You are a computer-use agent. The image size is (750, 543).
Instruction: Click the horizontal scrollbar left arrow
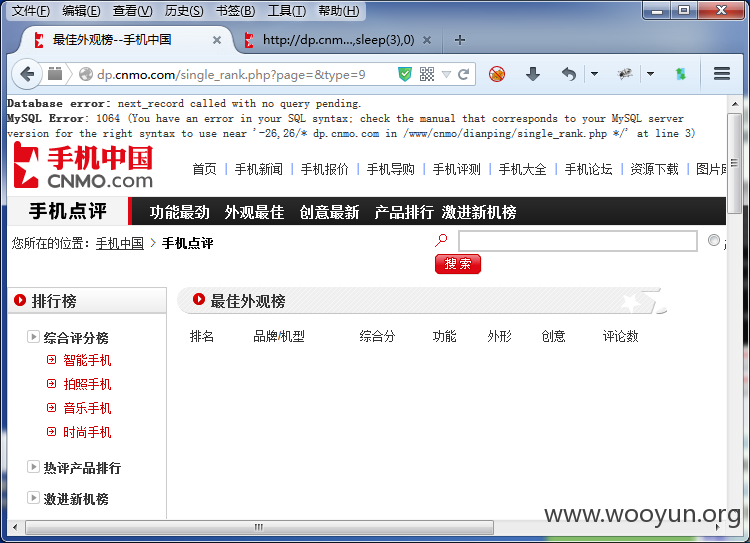(x=15, y=527)
